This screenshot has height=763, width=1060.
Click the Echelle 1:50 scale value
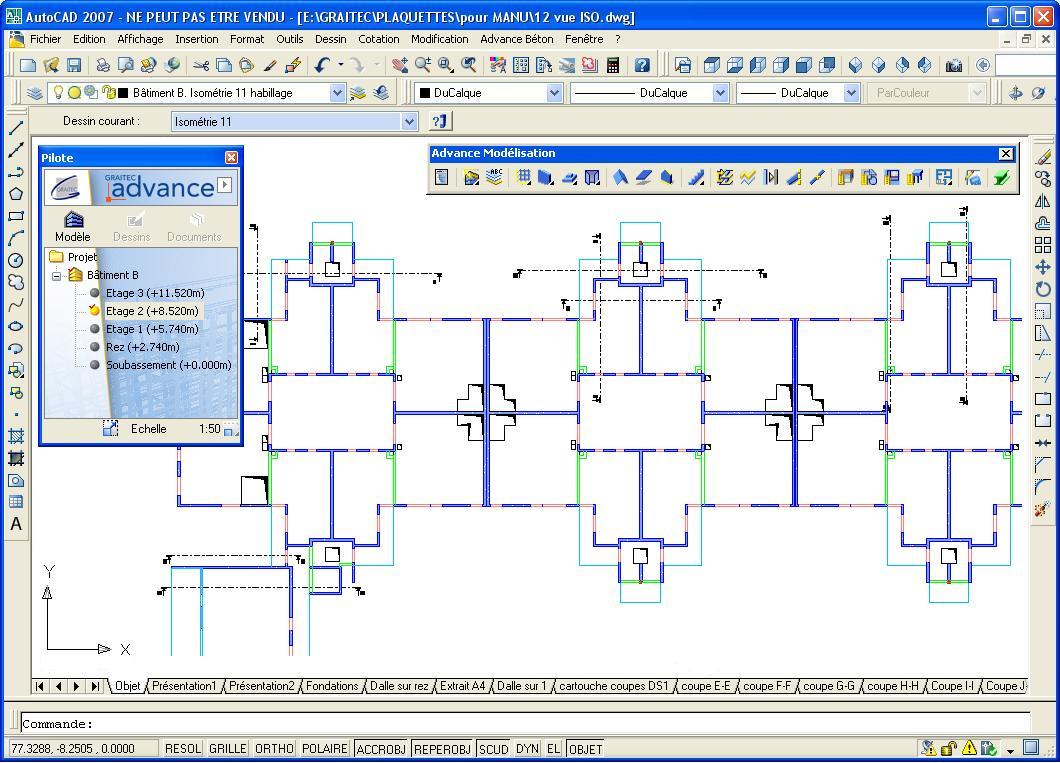pyautogui.click(x=210, y=429)
